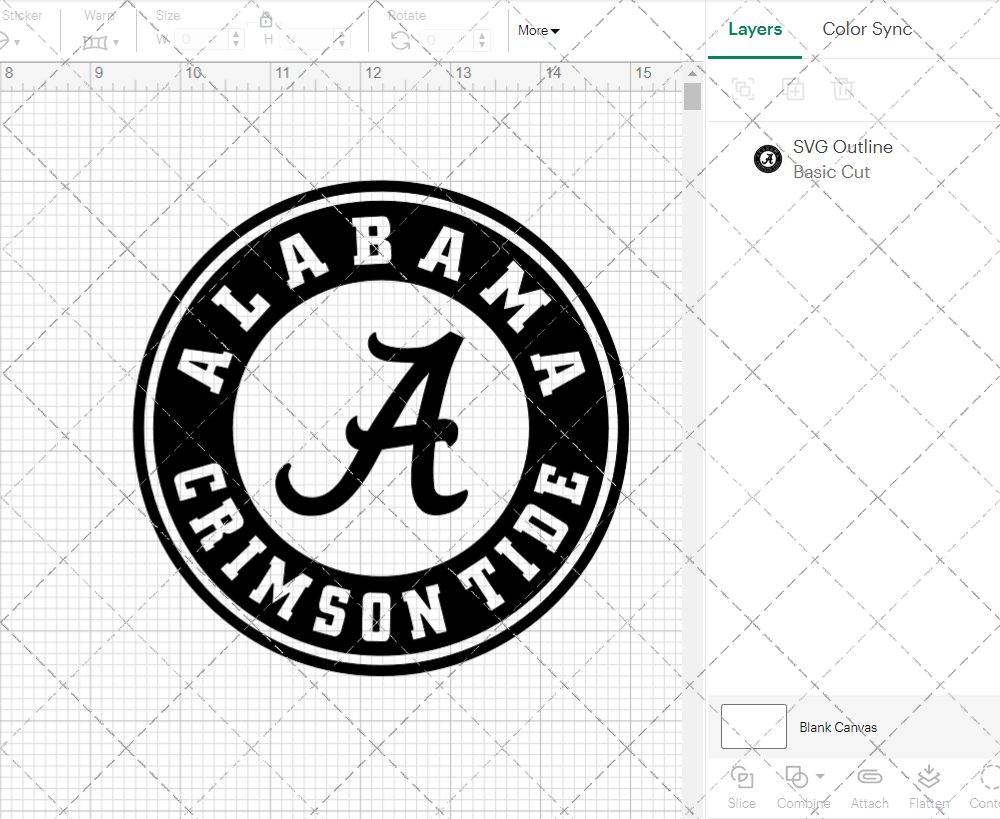Toggle the size lock icon
Screen dimensions: 1000x819
(266, 20)
